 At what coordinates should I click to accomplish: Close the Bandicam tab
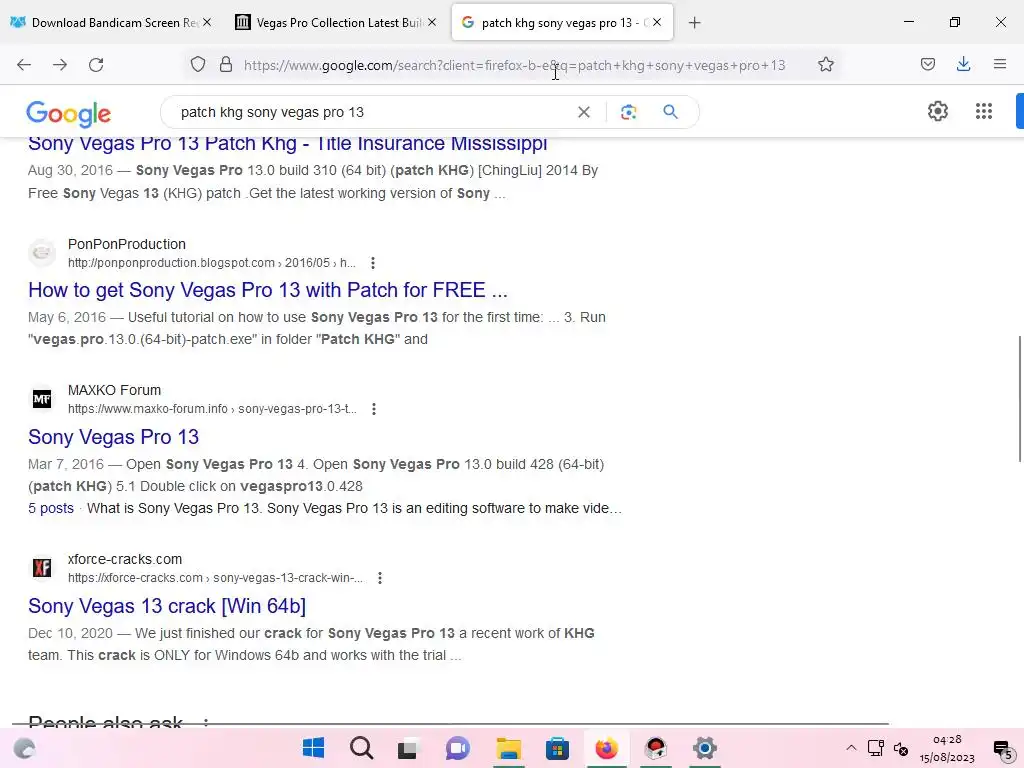[x=207, y=22]
